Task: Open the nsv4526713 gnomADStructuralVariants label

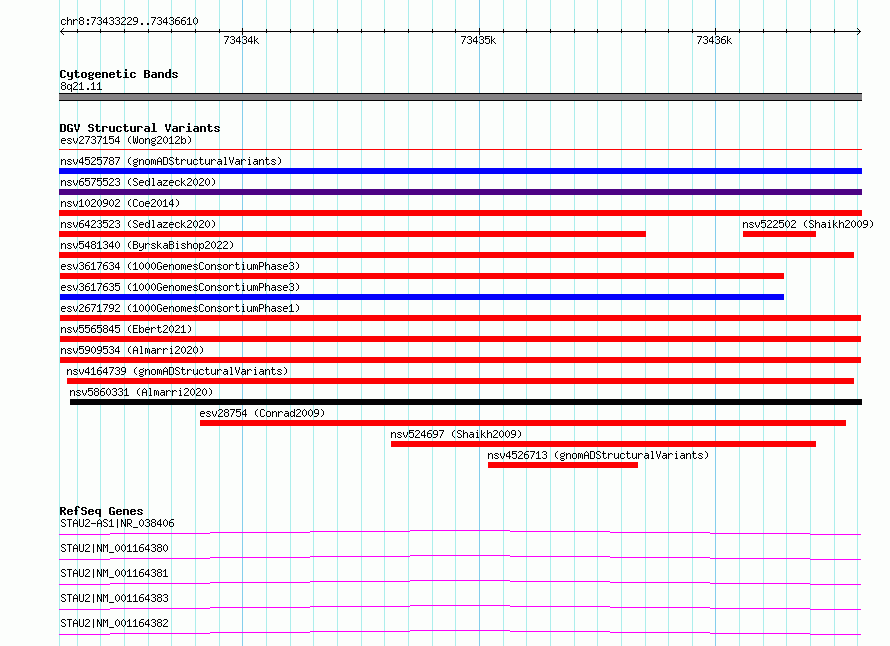Action: coord(598,455)
